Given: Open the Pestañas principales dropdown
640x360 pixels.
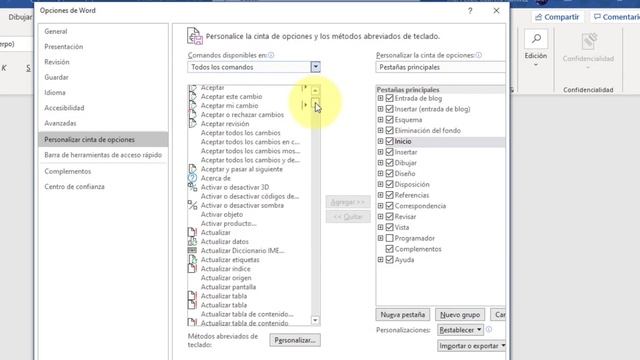Looking at the screenshot, I should pyautogui.click(x=440, y=67).
